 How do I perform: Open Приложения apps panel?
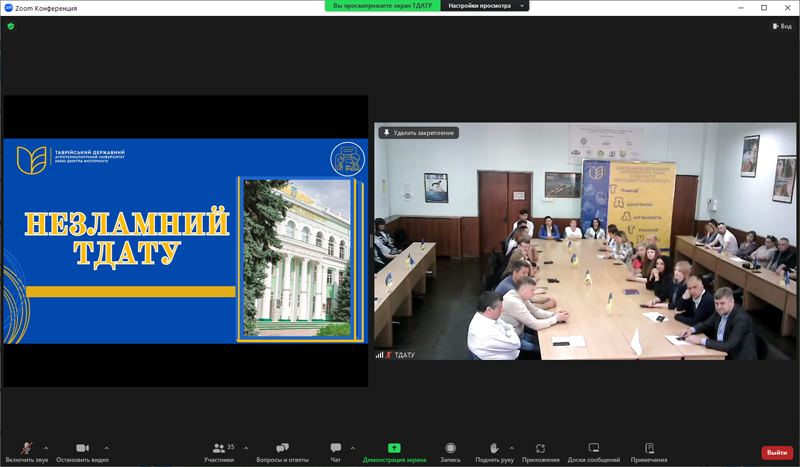541,453
